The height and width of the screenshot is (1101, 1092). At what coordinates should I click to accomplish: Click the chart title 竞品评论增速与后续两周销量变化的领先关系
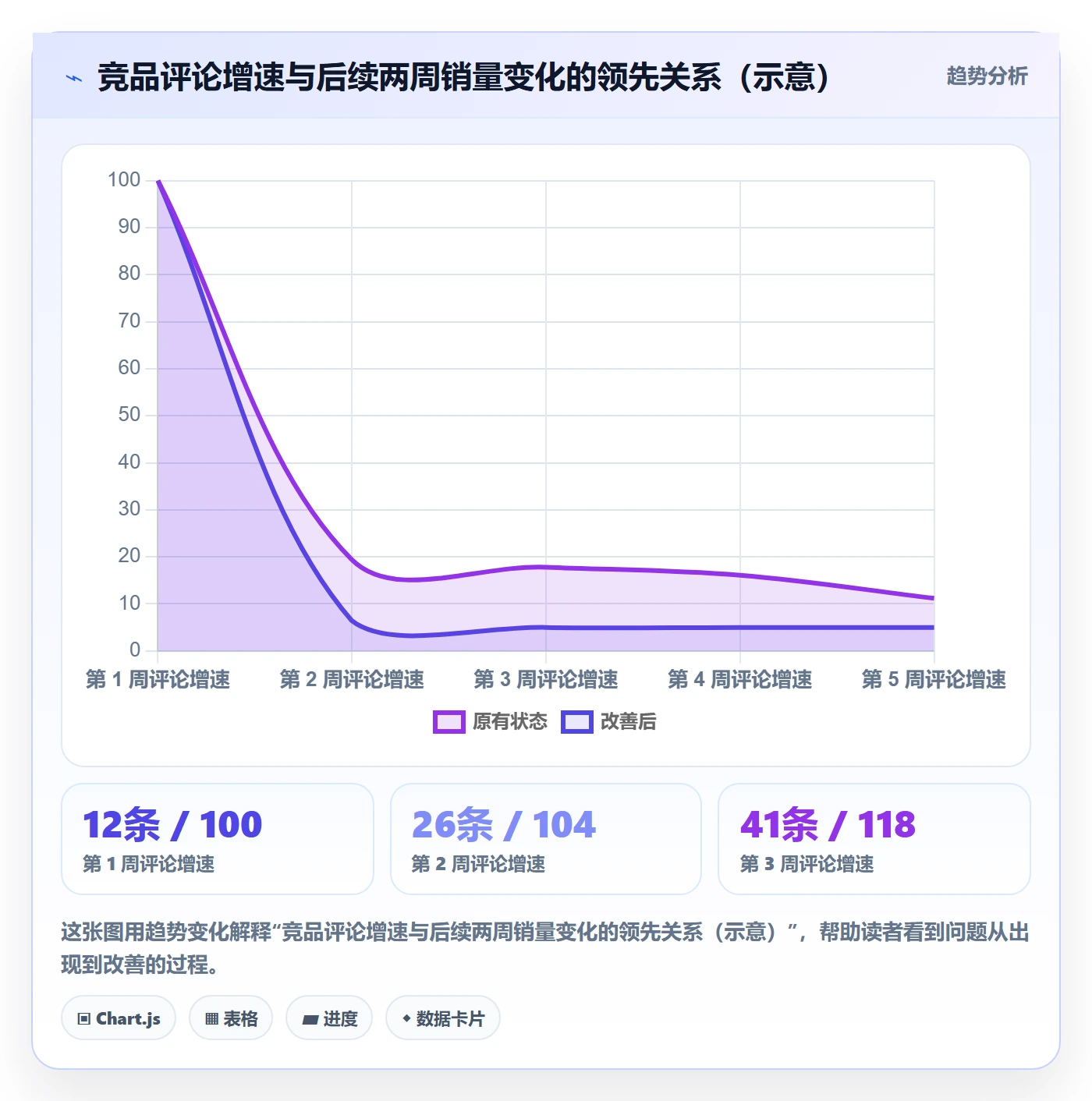point(463,77)
